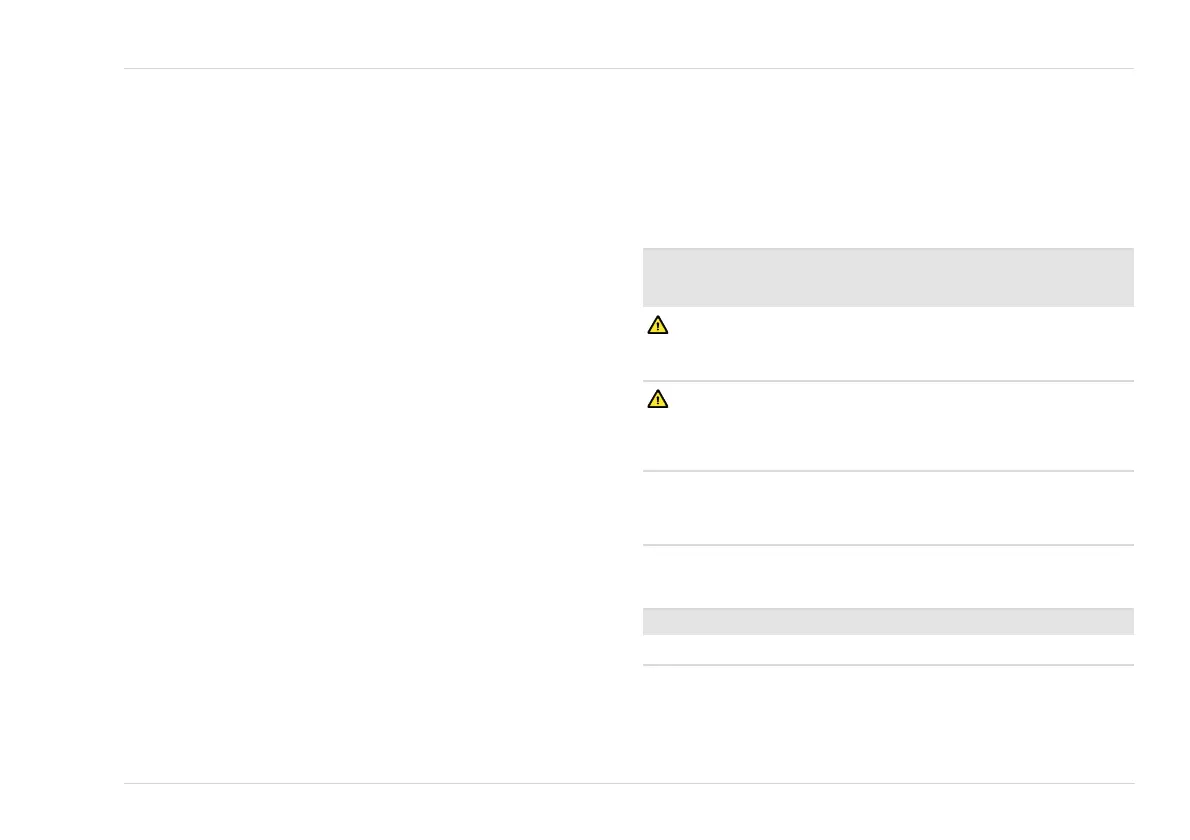
Task: Click the white gap between the table and thin gray bar
Action: coord(887,577)
